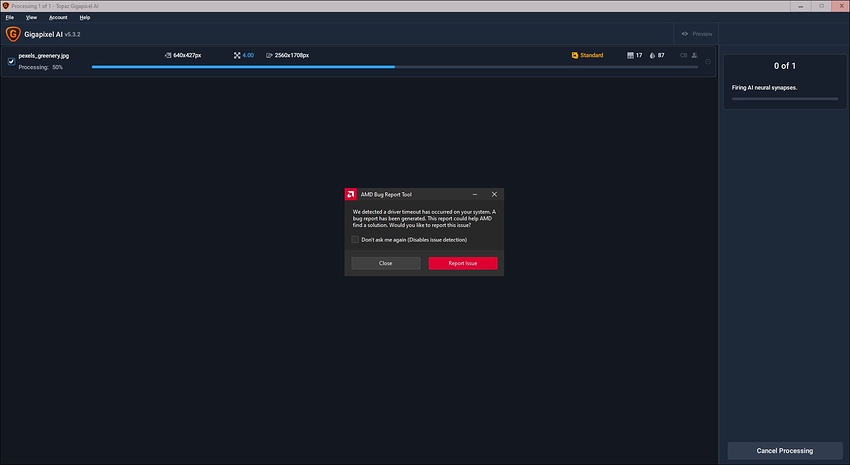This screenshot has width=850, height=465.
Task: Click the scale factor icon beside 4.00
Action: (237, 55)
